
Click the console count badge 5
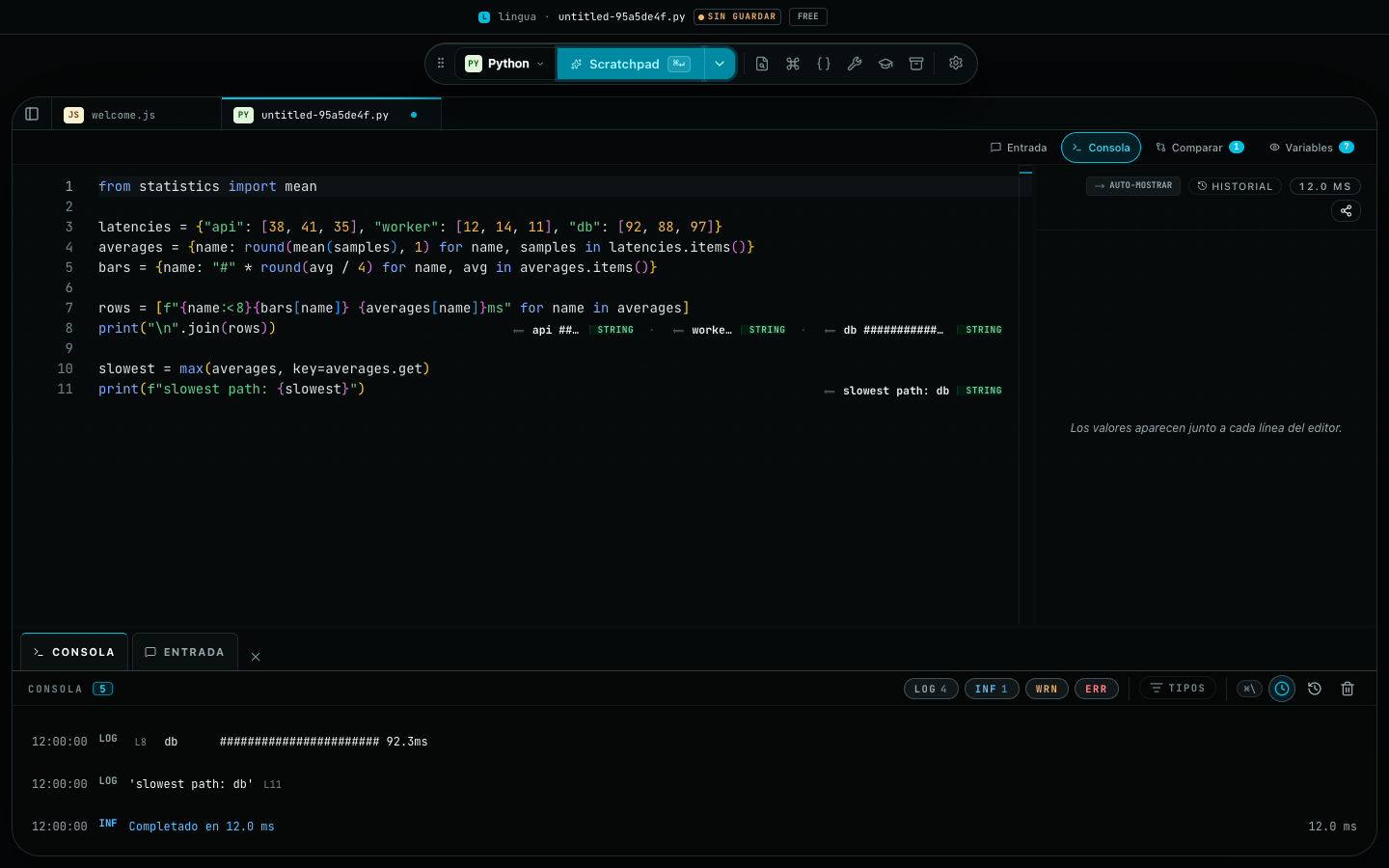tap(103, 689)
